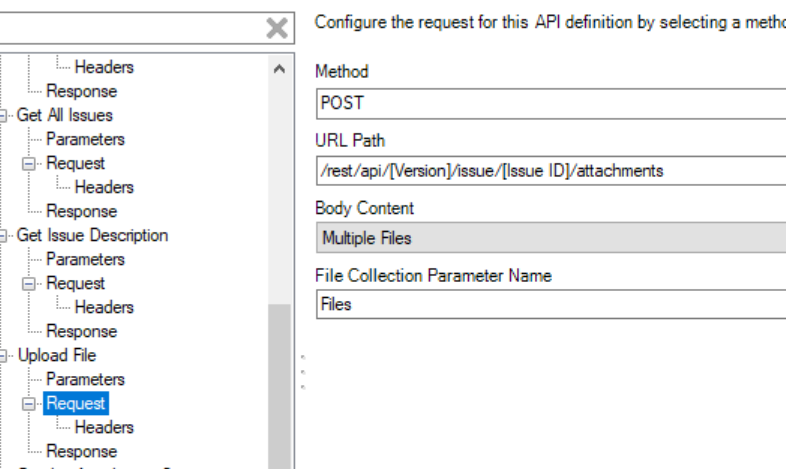The image size is (786, 469).
Task: Open Response under Upload File
Action: click(81, 451)
